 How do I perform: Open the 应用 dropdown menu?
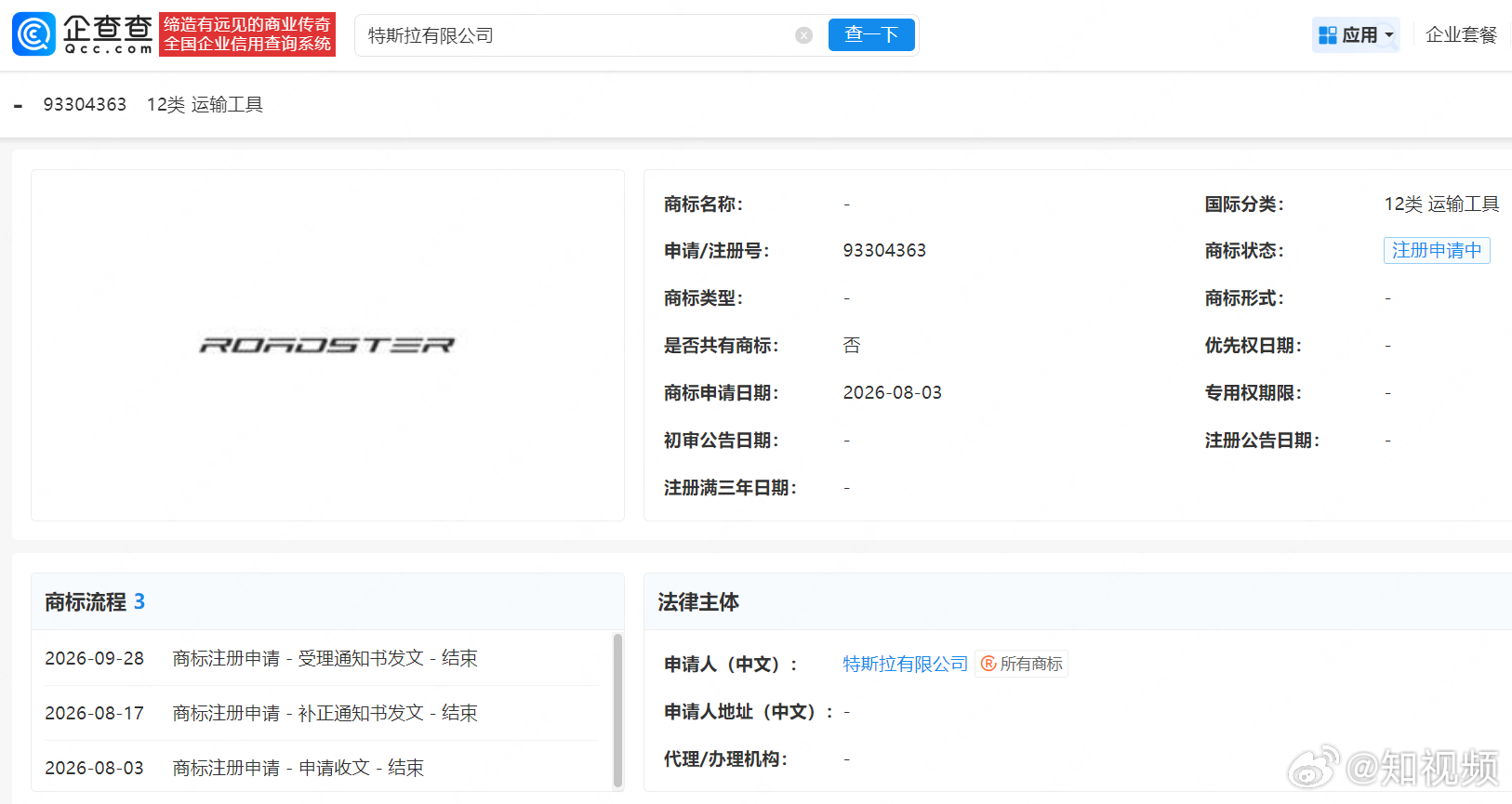pos(1356,35)
